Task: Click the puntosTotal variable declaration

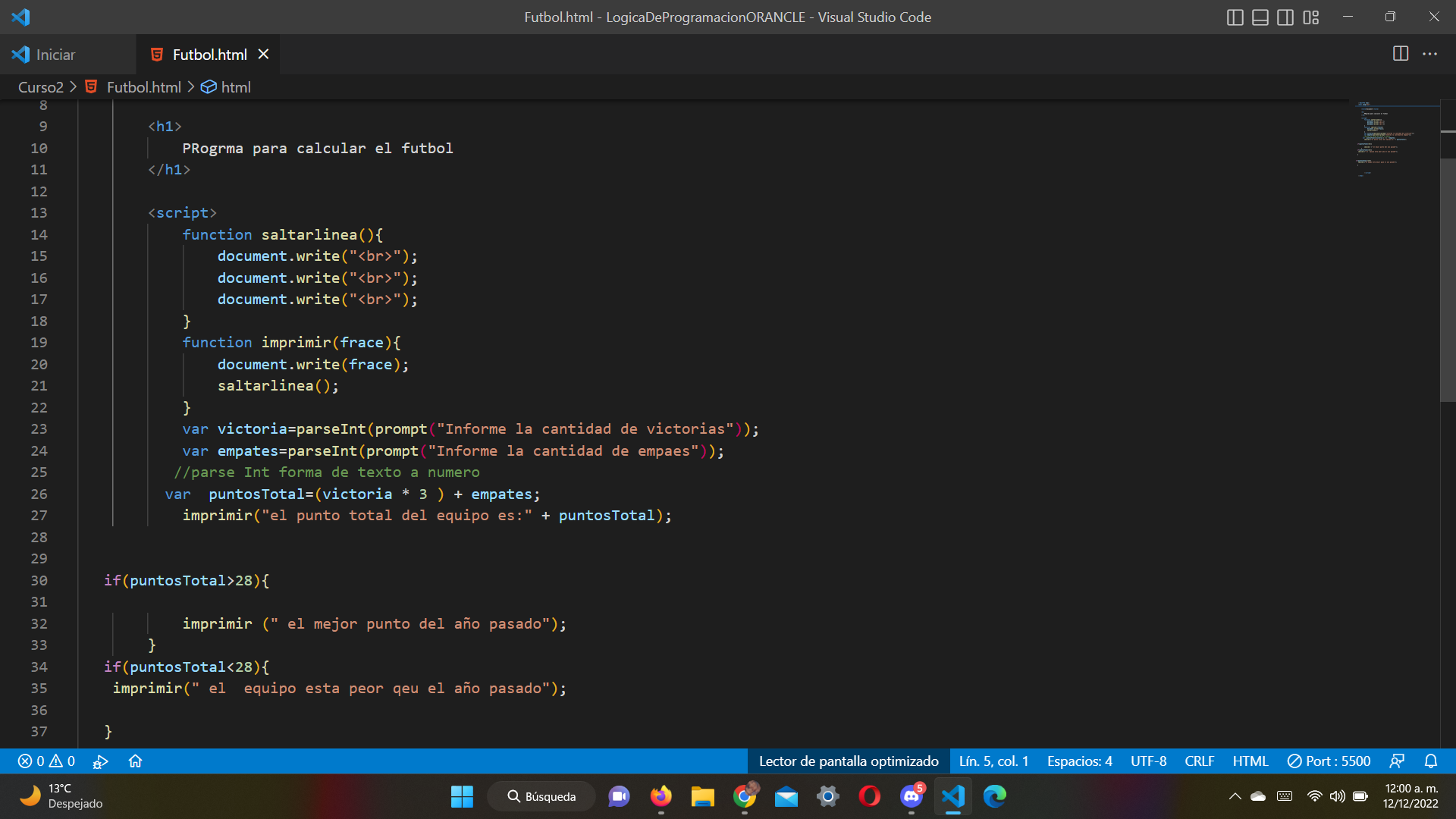Action: pyautogui.click(x=256, y=494)
